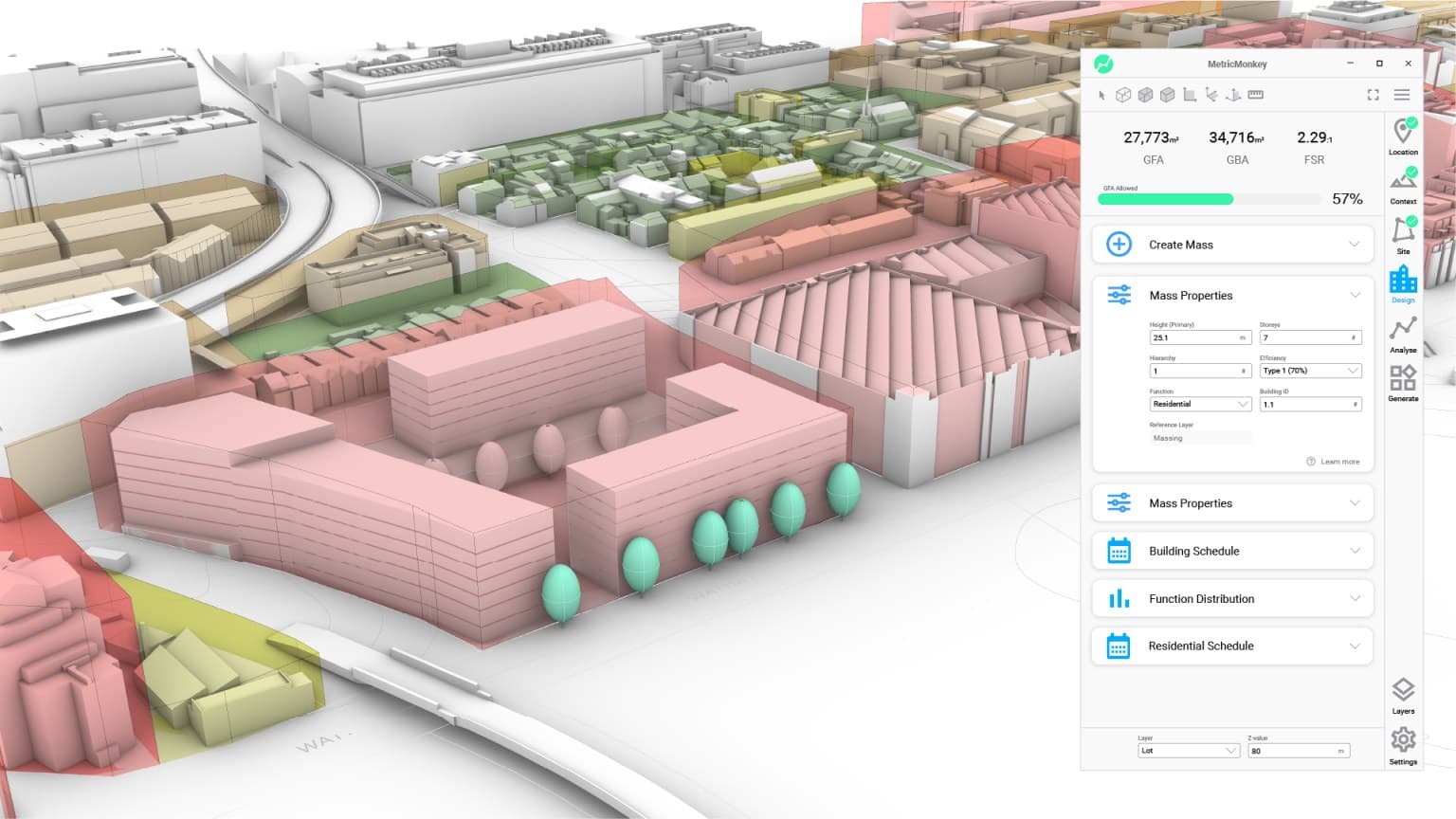This screenshot has width=1456, height=819.
Task: Expand the Building Schedule section
Action: tap(1232, 551)
